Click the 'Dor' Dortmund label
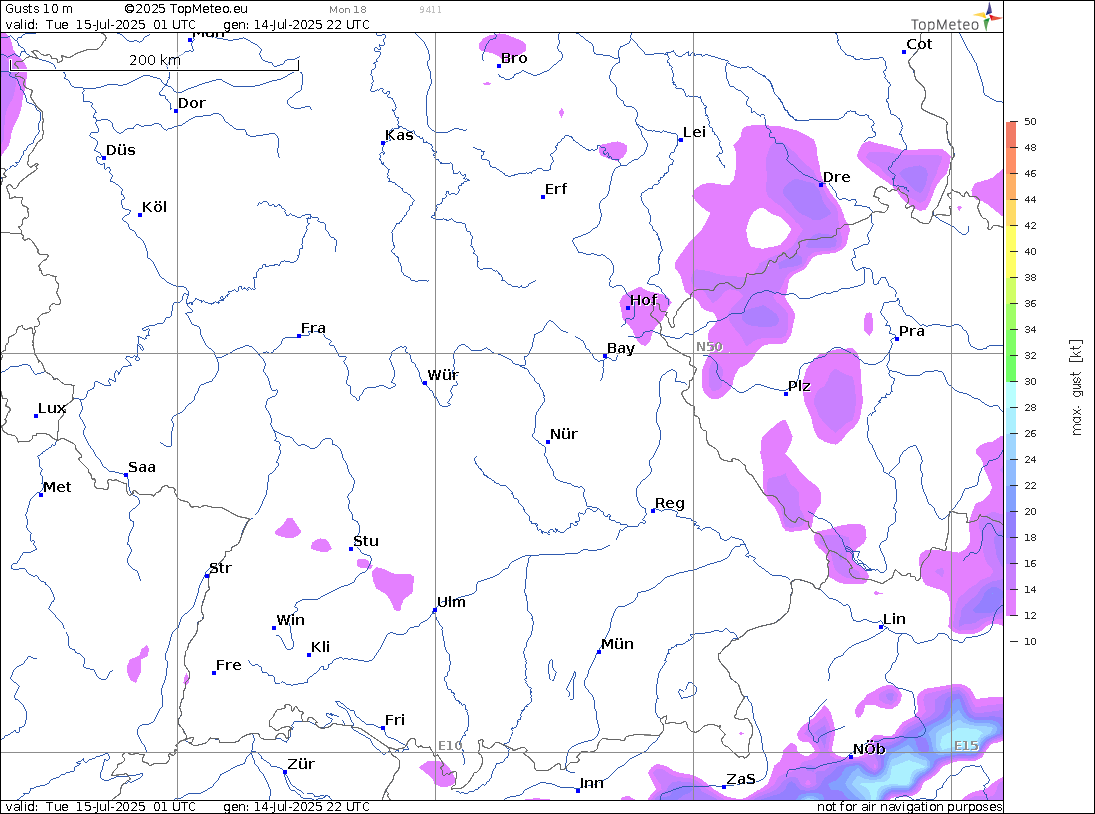Image resolution: width=1095 pixels, height=814 pixels. pos(191,103)
